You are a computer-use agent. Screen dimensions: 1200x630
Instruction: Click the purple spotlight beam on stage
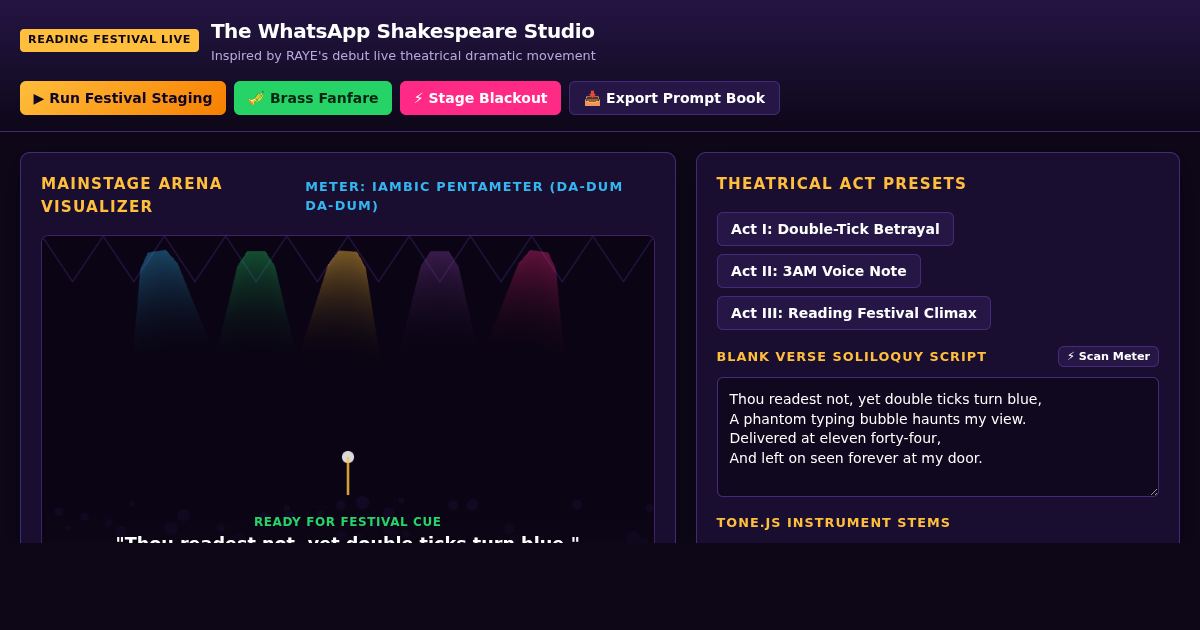[x=438, y=302]
